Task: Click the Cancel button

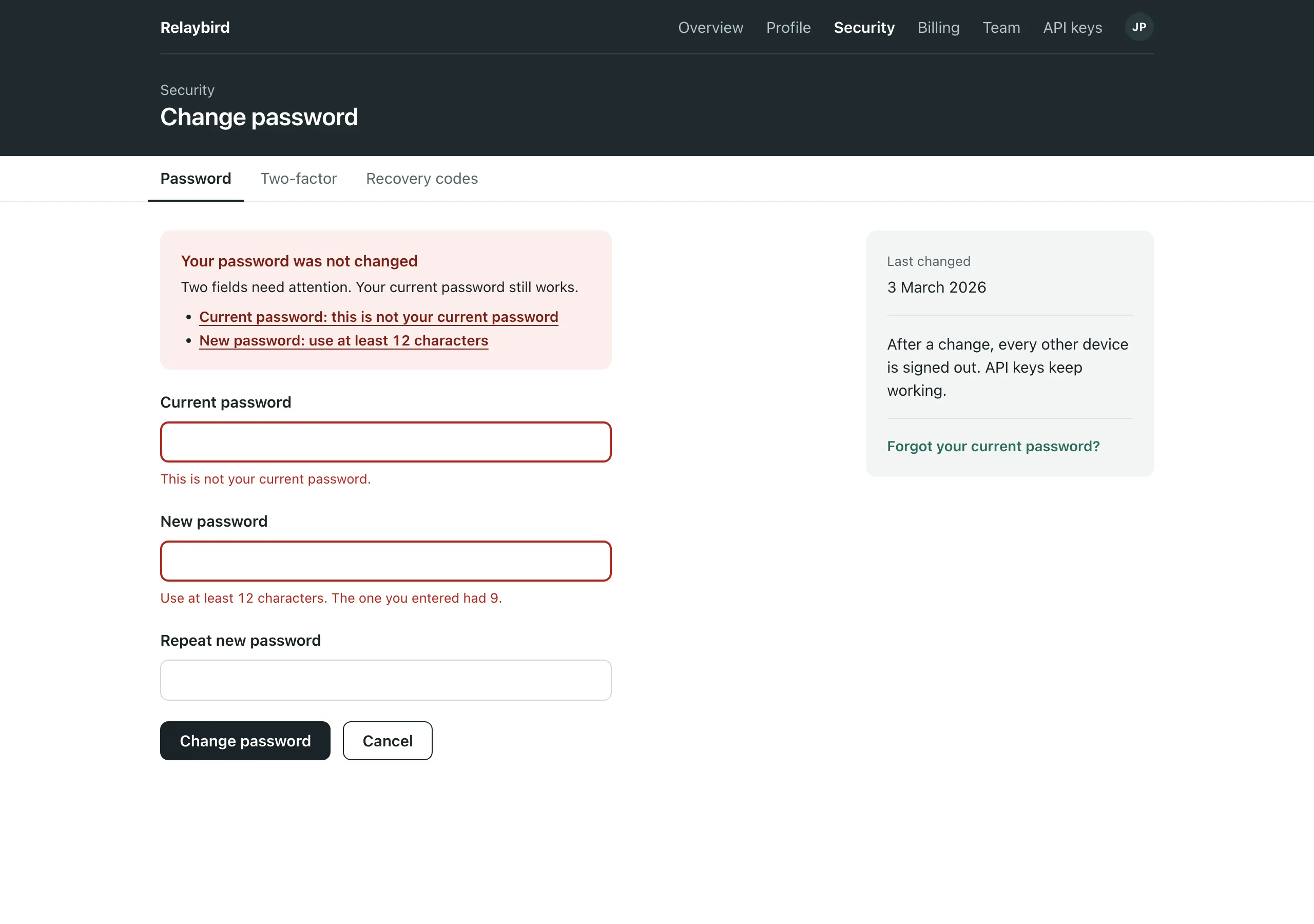Action: tap(388, 741)
